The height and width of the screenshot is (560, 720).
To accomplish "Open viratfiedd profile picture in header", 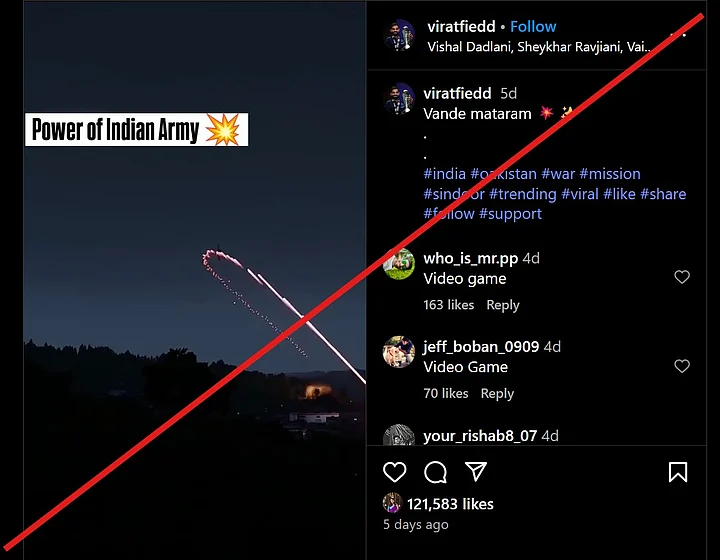I will (x=399, y=35).
